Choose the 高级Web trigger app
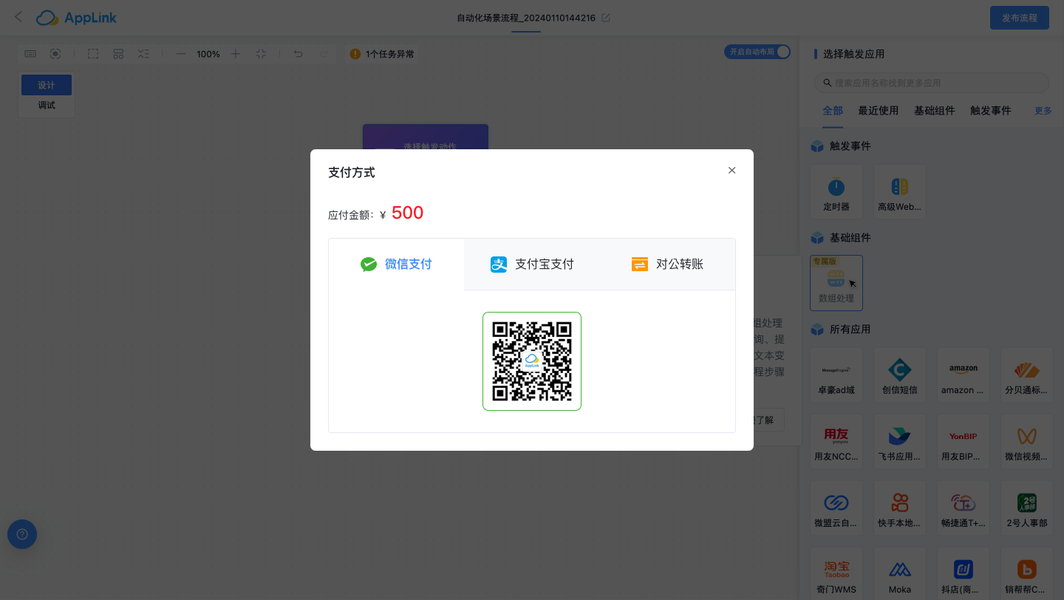The image size is (1064, 600). click(900, 191)
